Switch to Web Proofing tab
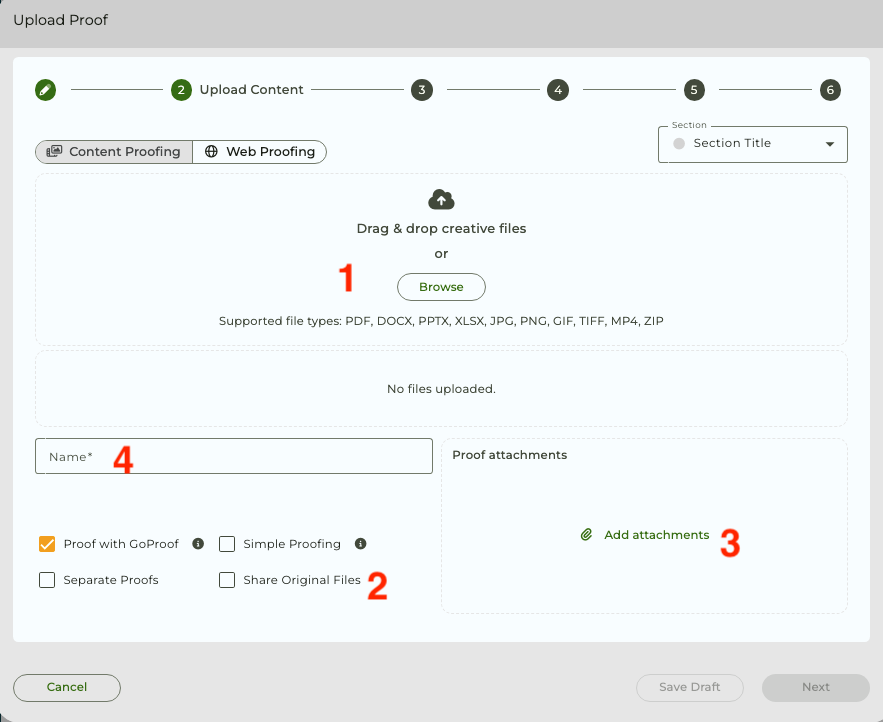The width and height of the screenshot is (883, 722). 260,152
